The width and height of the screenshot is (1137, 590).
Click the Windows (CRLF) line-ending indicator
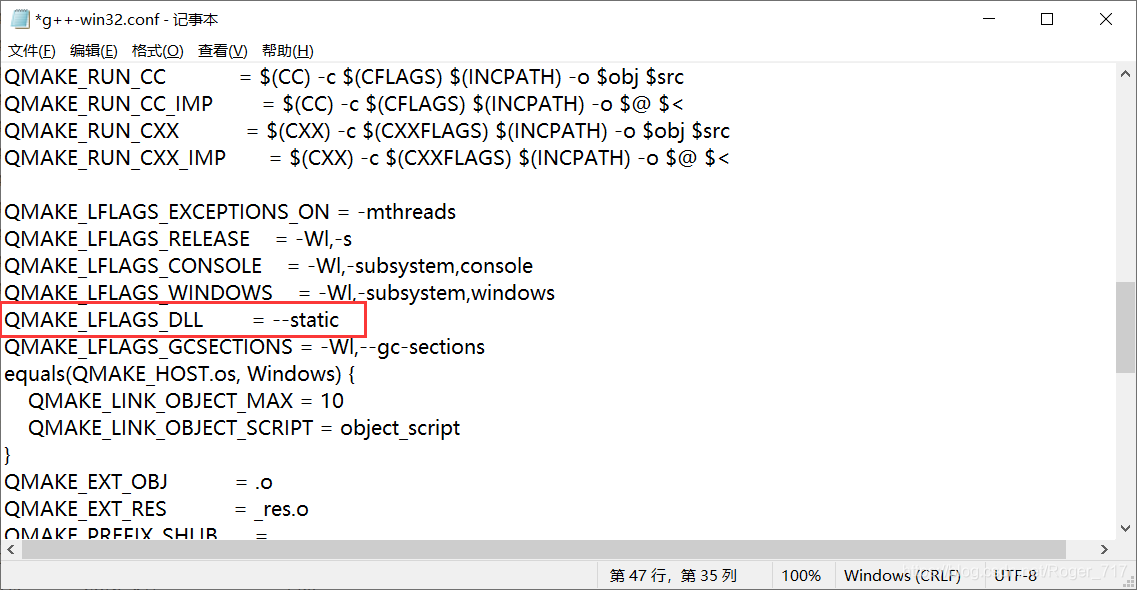[x=903, y=575]
